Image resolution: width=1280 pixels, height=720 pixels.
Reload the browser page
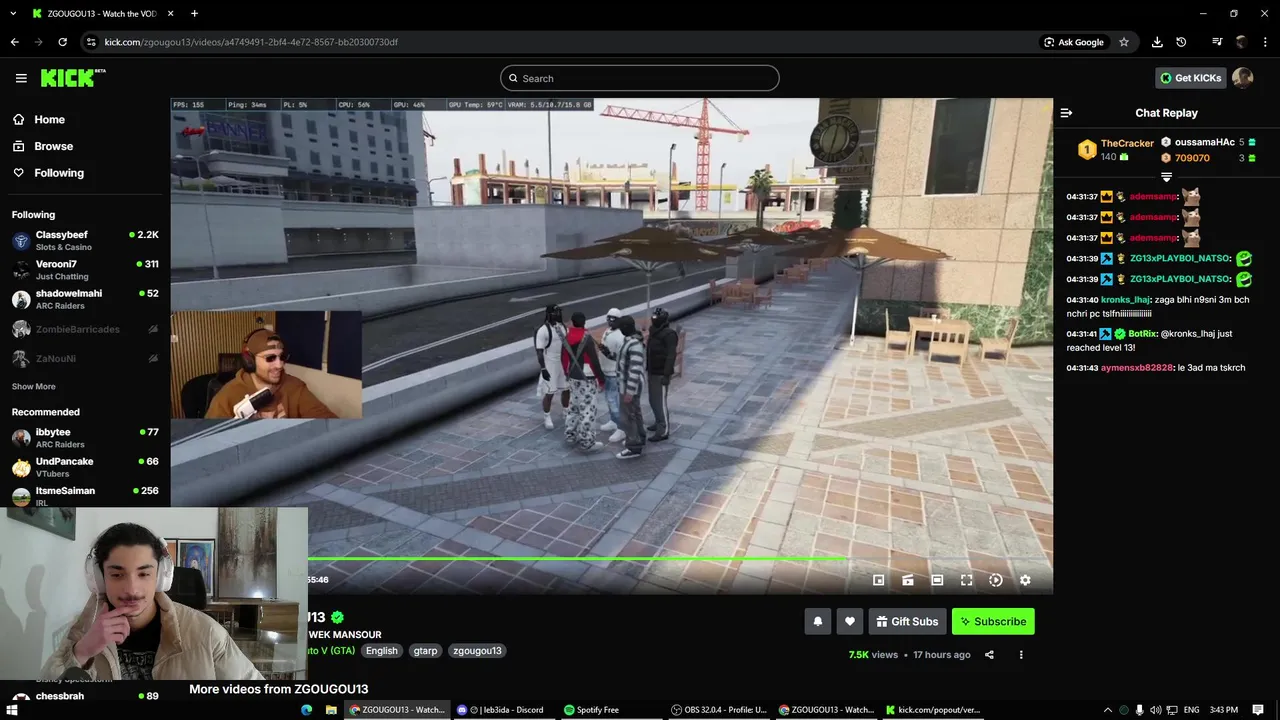click(62, 42)
